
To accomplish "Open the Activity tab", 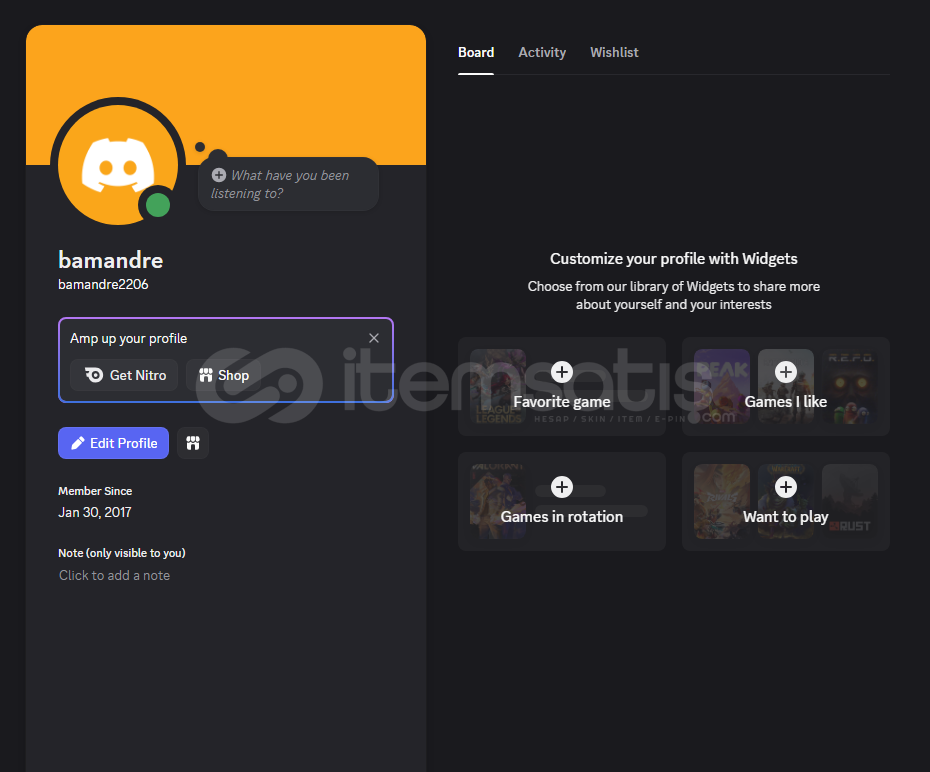I will [542, 52].
